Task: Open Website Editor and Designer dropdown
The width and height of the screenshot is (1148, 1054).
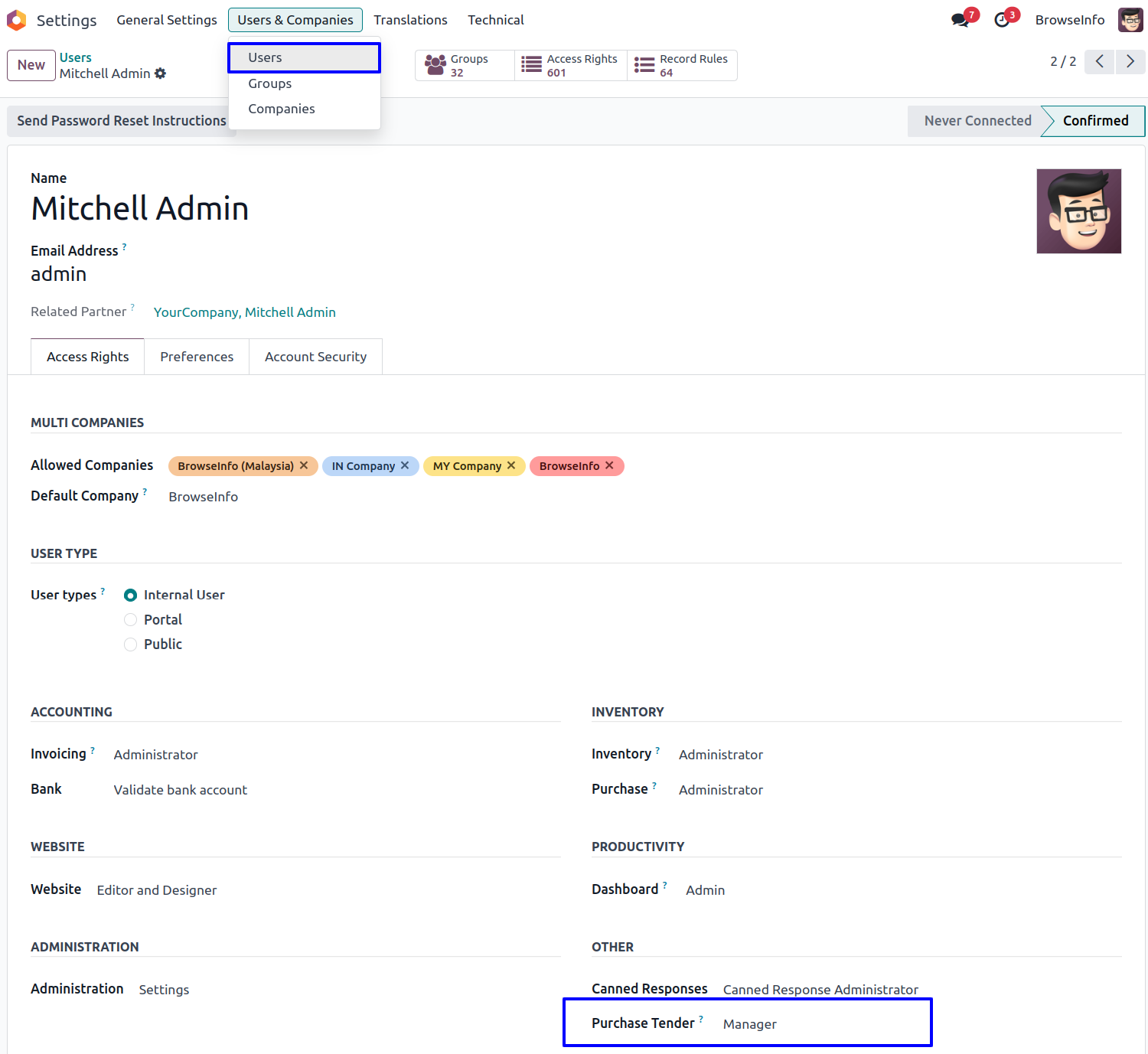Action: [157, 890]
